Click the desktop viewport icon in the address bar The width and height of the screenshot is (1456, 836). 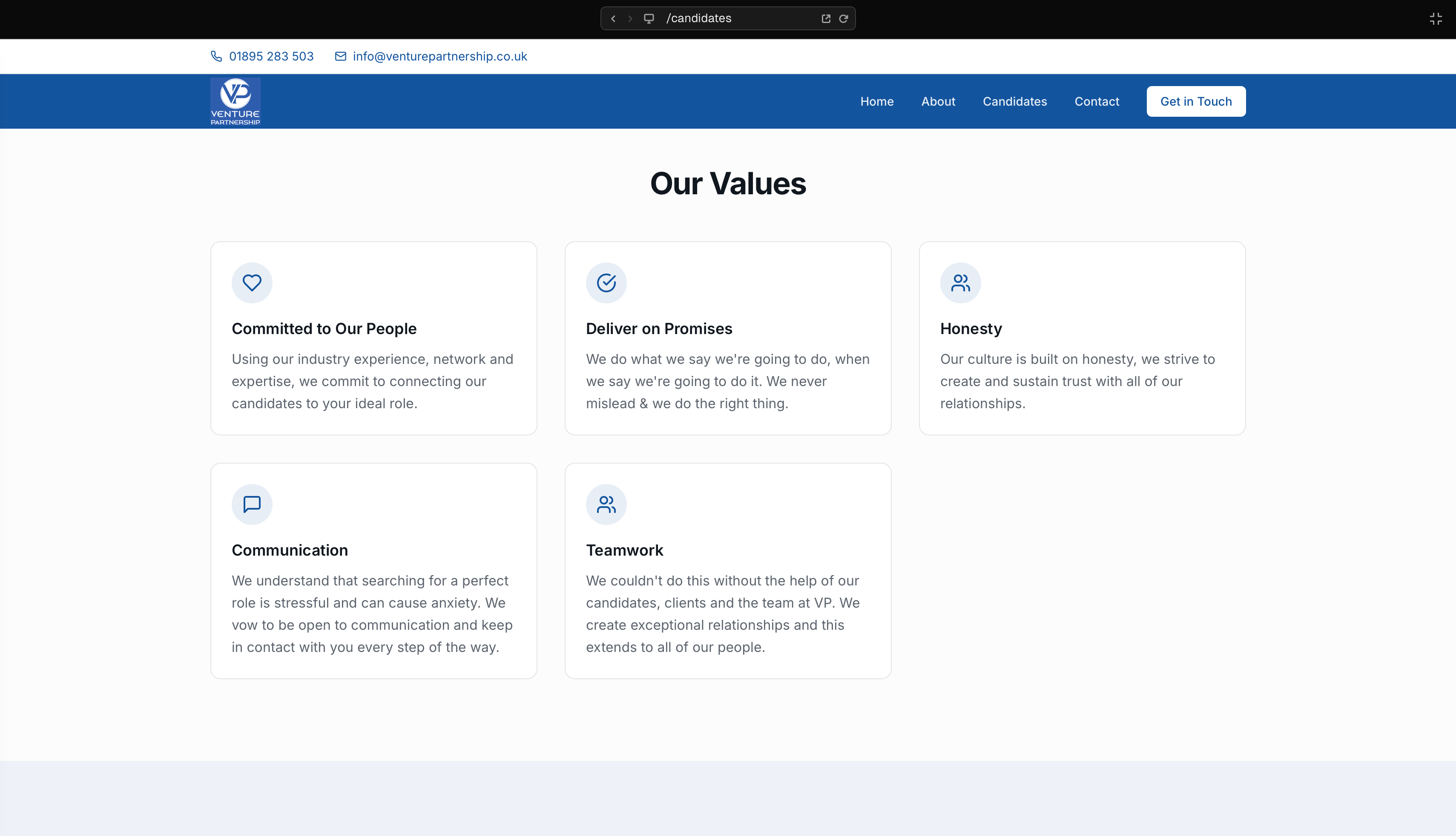click(x=649, y=18)
